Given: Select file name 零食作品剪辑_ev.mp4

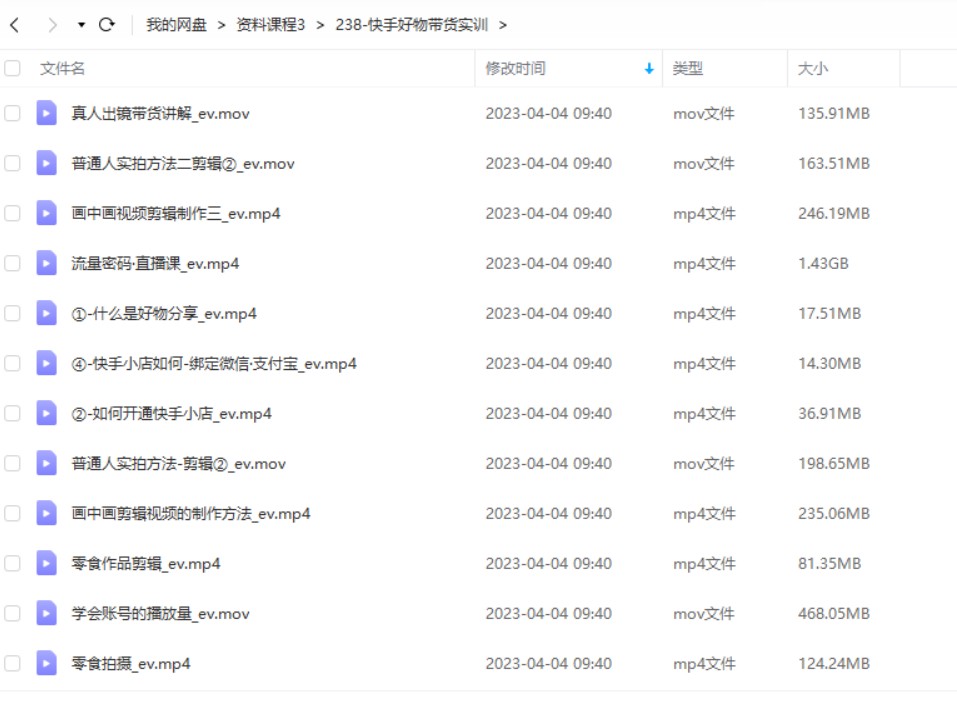Looking at the screenshot, I should [146, 563].
